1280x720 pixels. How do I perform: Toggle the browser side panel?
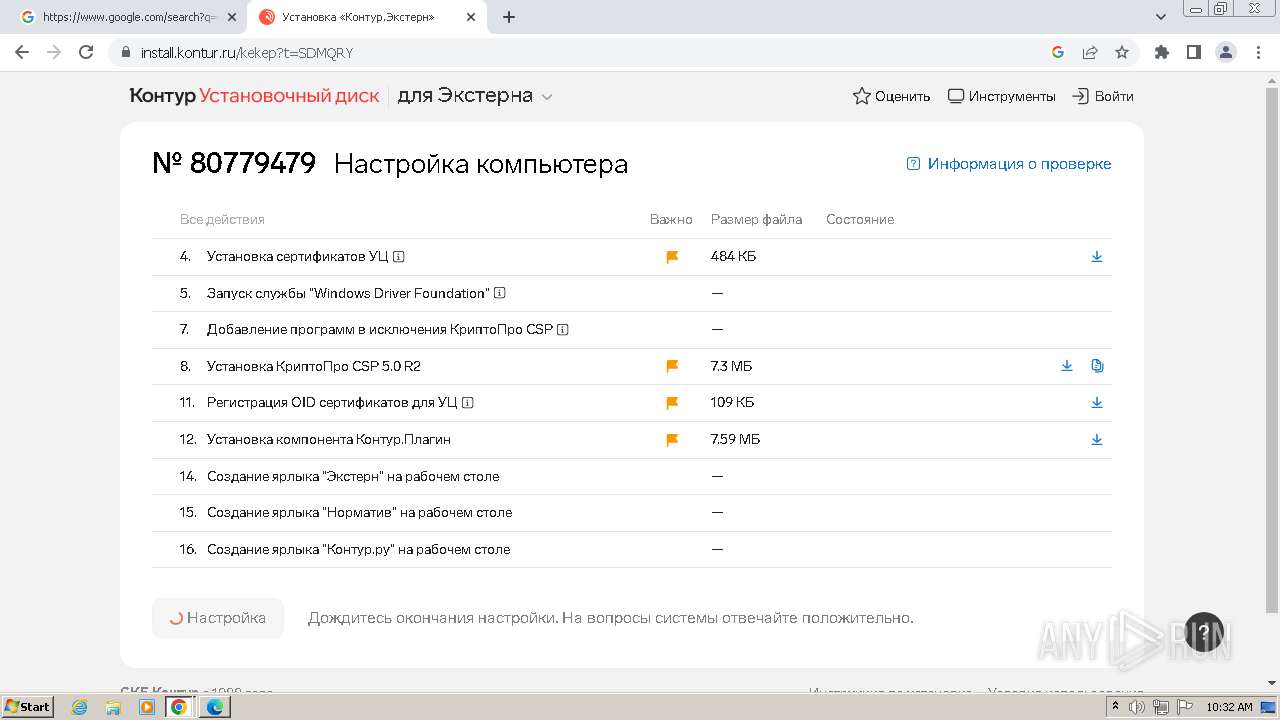click(1193, 52)
